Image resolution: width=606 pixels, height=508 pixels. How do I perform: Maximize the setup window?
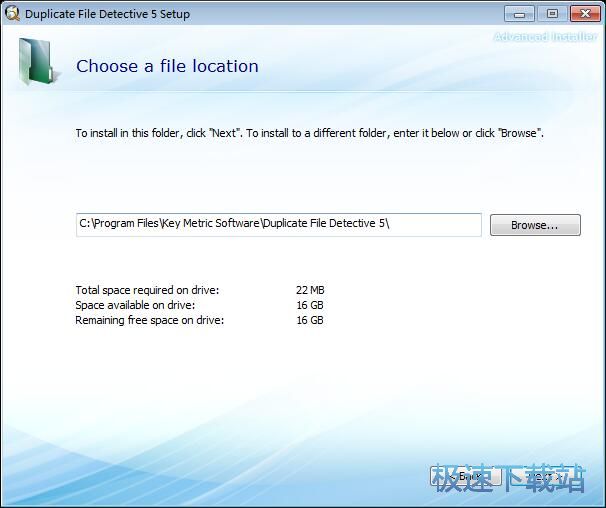coord(553,14)
